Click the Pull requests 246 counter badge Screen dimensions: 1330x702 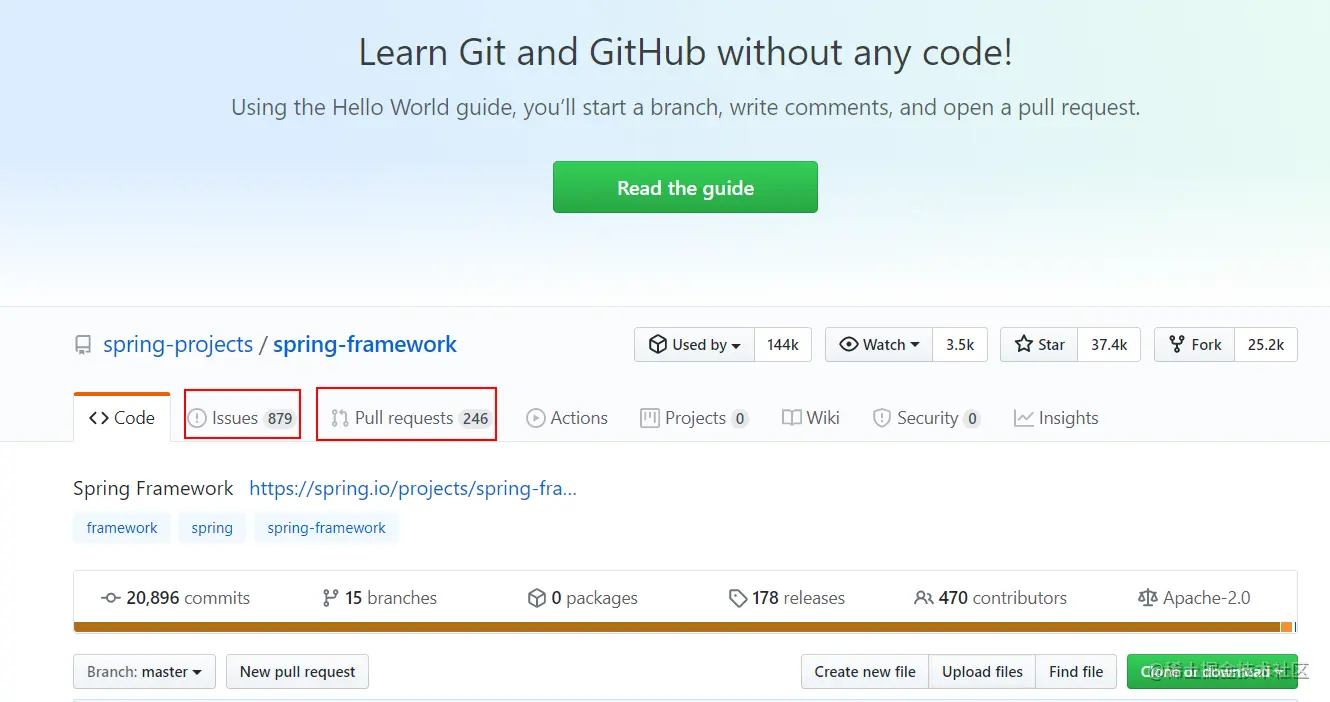pos(475,419)
